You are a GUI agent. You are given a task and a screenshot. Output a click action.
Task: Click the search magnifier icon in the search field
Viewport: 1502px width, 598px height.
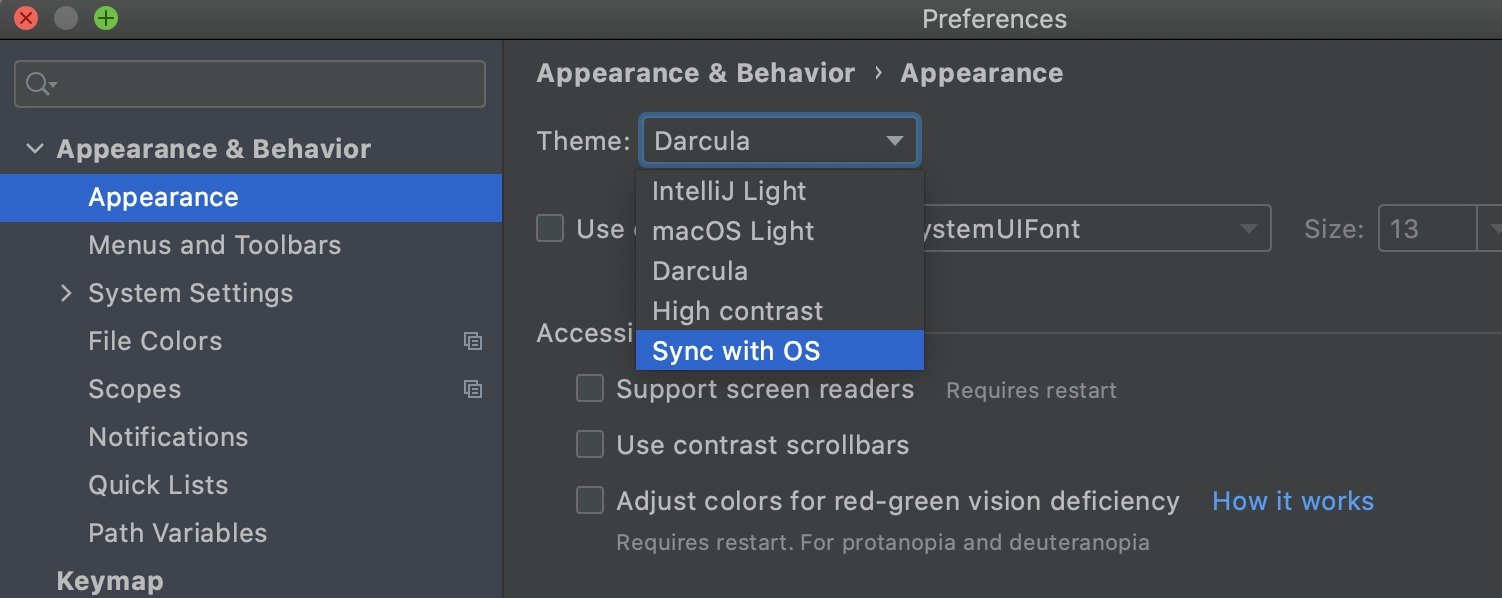tap(40, 84)
